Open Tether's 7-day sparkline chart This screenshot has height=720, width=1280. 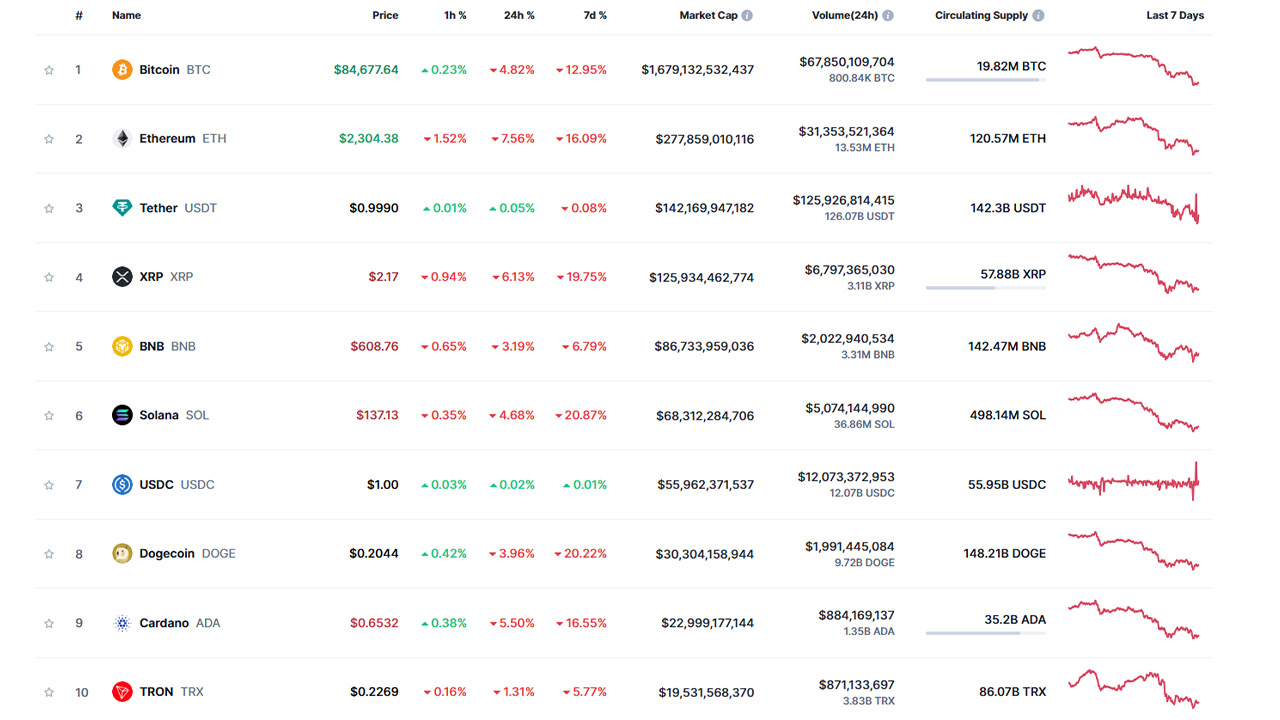tap(1133, 204)
